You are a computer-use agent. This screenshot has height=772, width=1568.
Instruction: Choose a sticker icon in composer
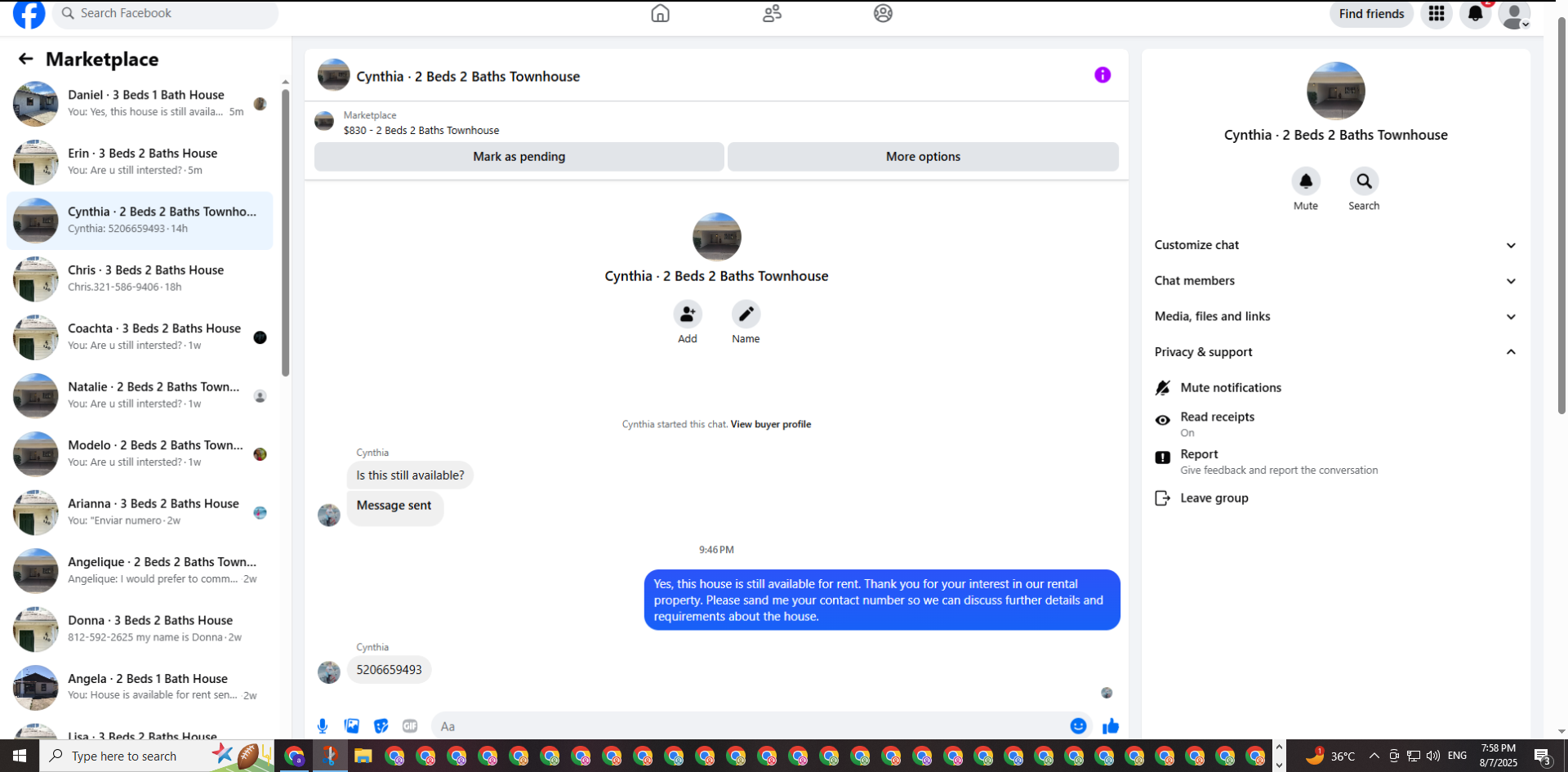coord(381,726)
